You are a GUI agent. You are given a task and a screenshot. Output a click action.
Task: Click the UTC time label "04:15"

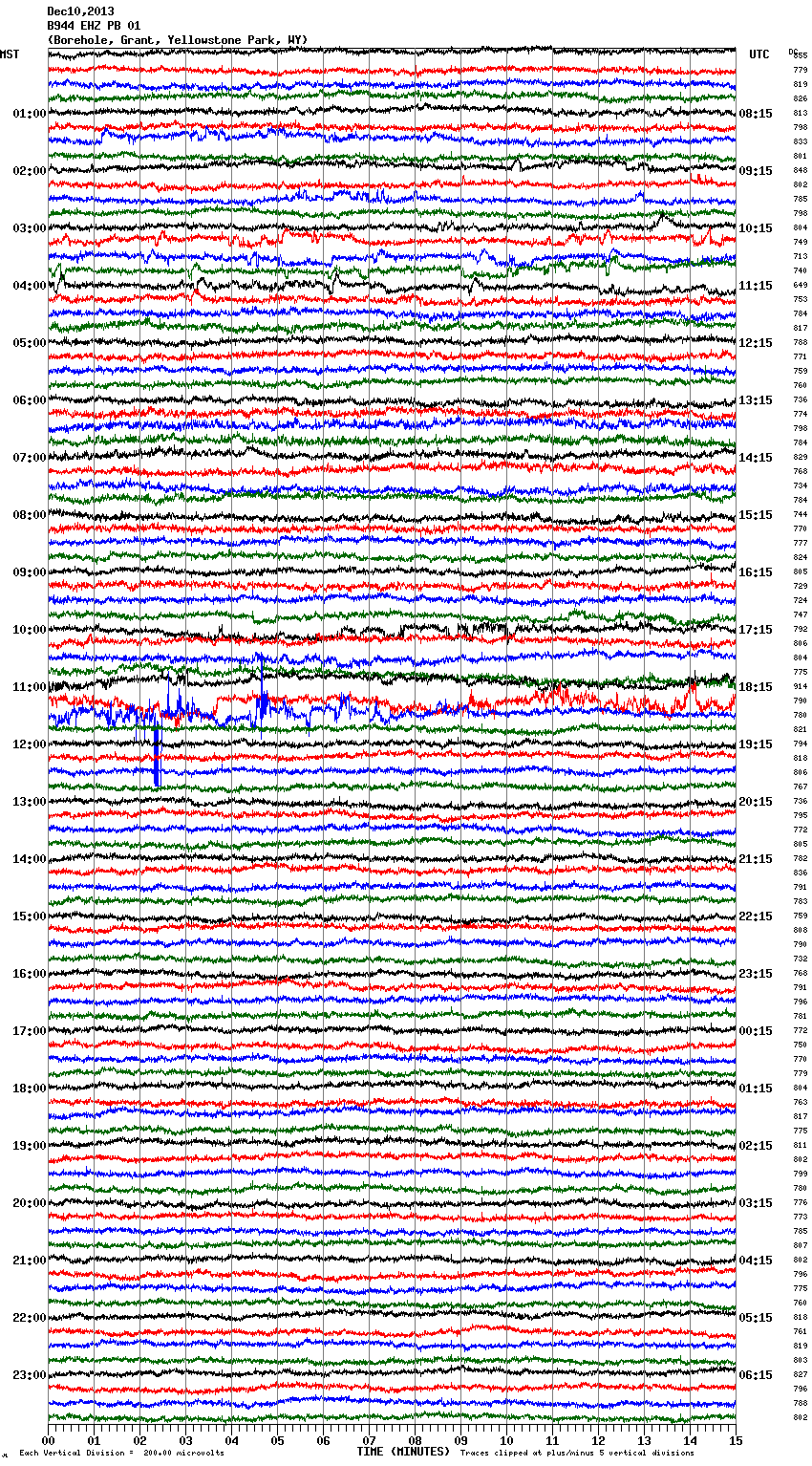pos(756,1261)
